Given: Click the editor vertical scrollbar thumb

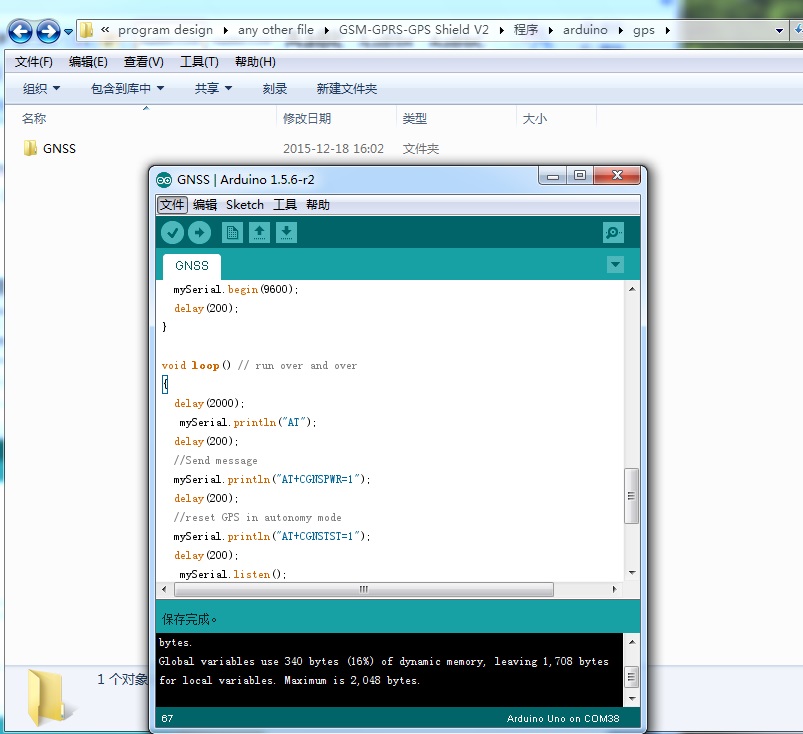Looking at the screenshot, I should (631, 496).
